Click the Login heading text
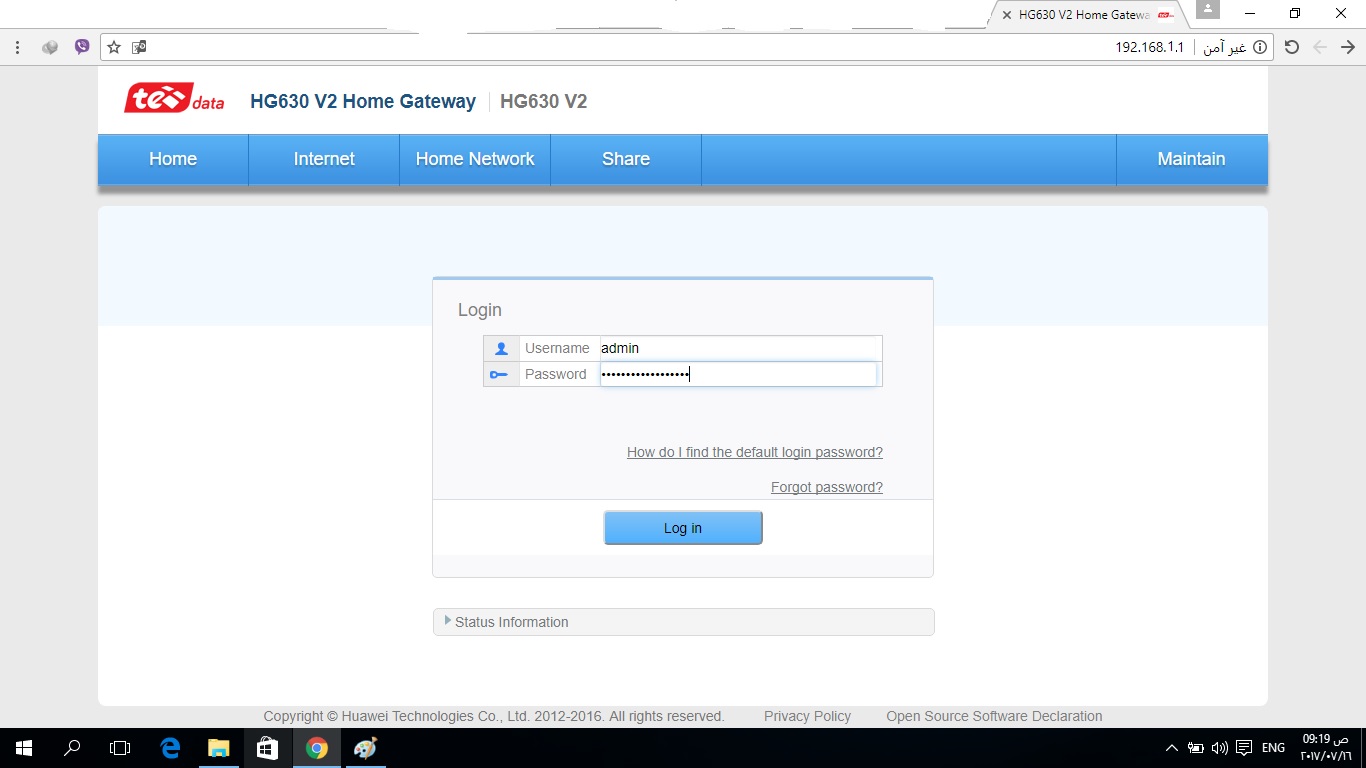Viewport: 1366px width, 768px height. (480, 310)
